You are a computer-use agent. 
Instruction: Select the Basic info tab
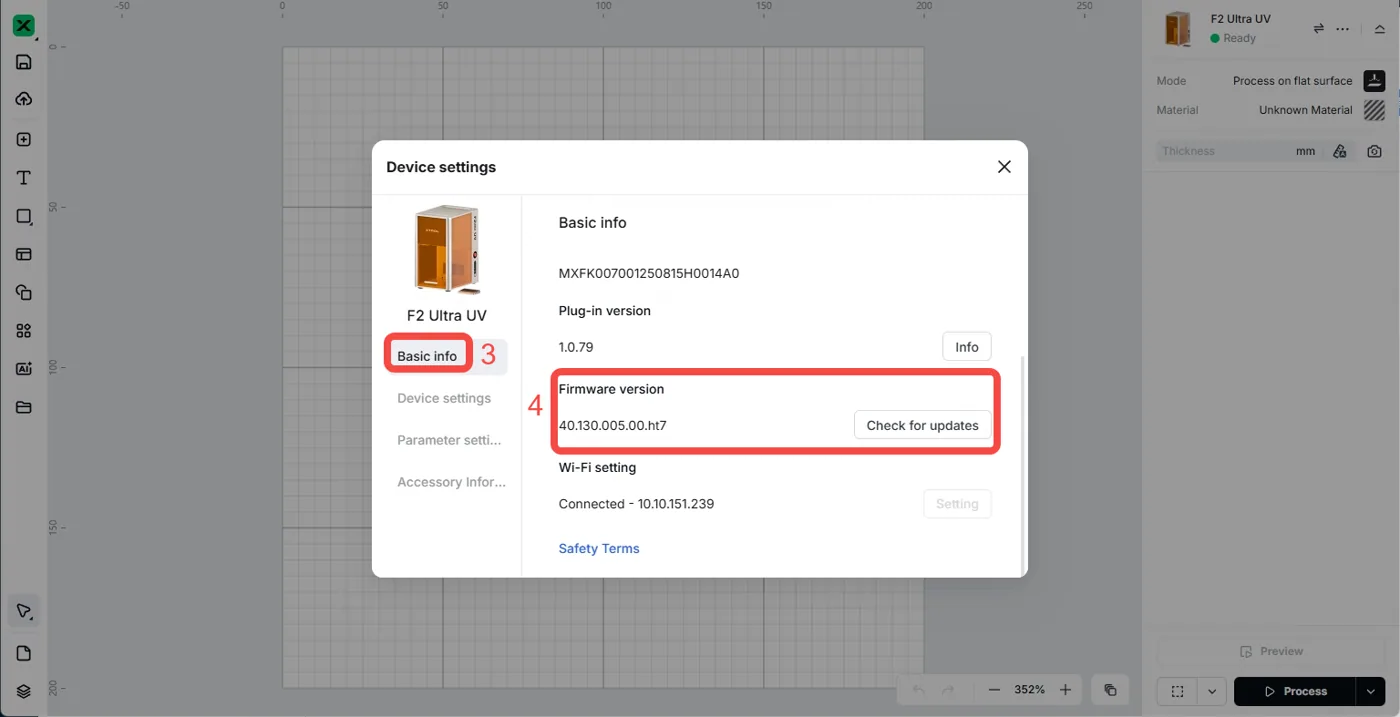point(427,356)
